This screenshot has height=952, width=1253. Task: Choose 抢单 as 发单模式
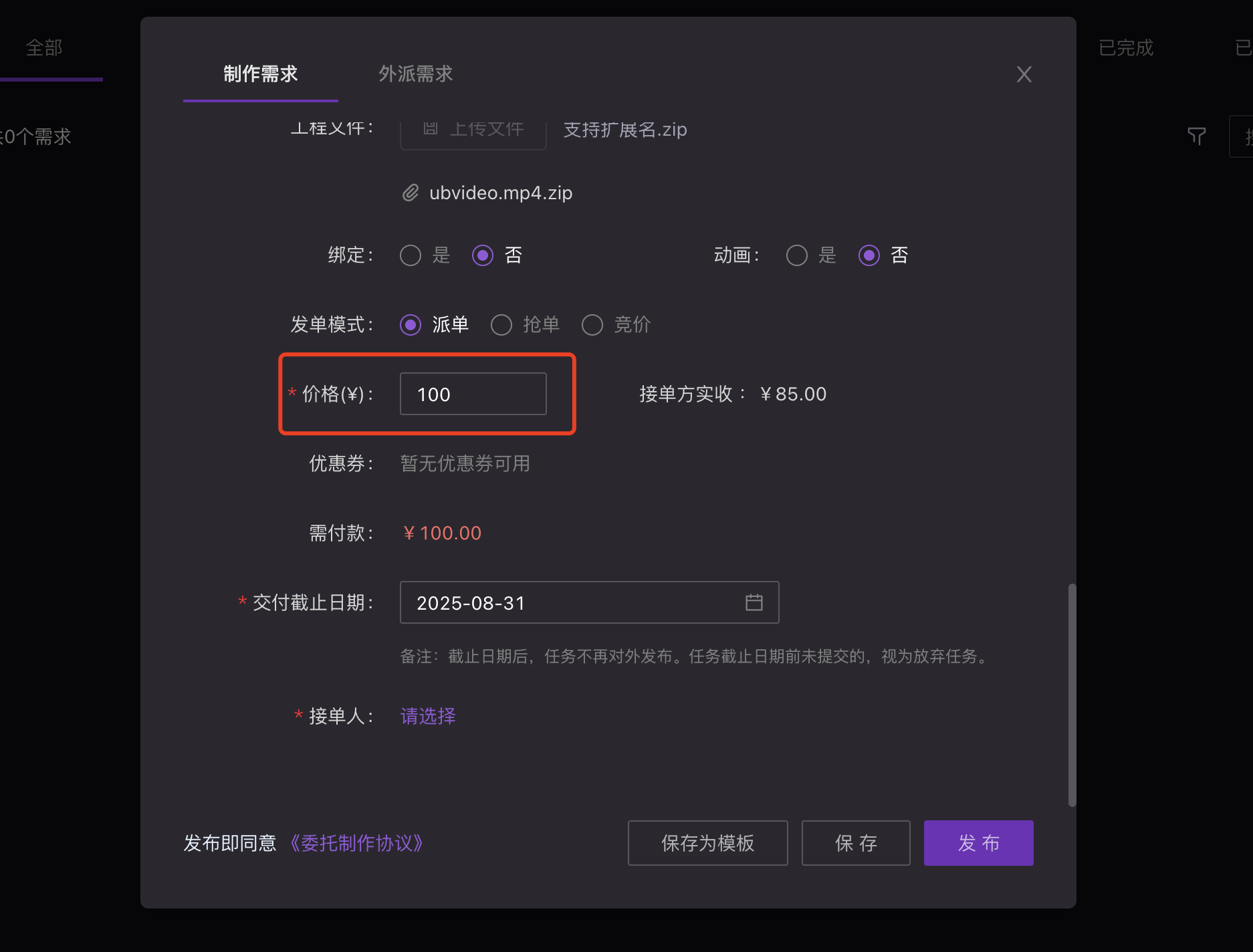[501, 325]
